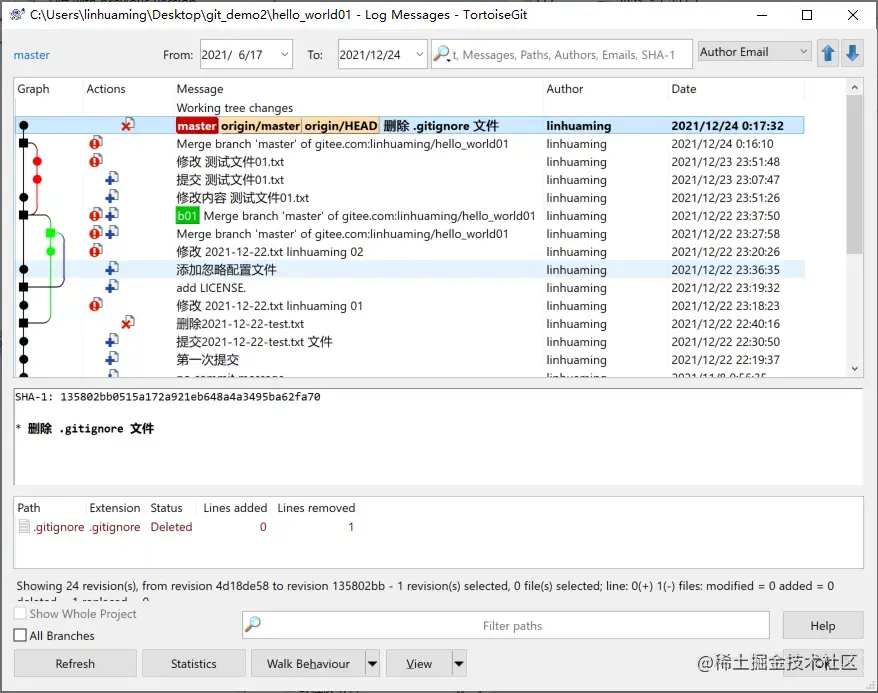Click the Deleted status of .gitignore

coord(171,527)
